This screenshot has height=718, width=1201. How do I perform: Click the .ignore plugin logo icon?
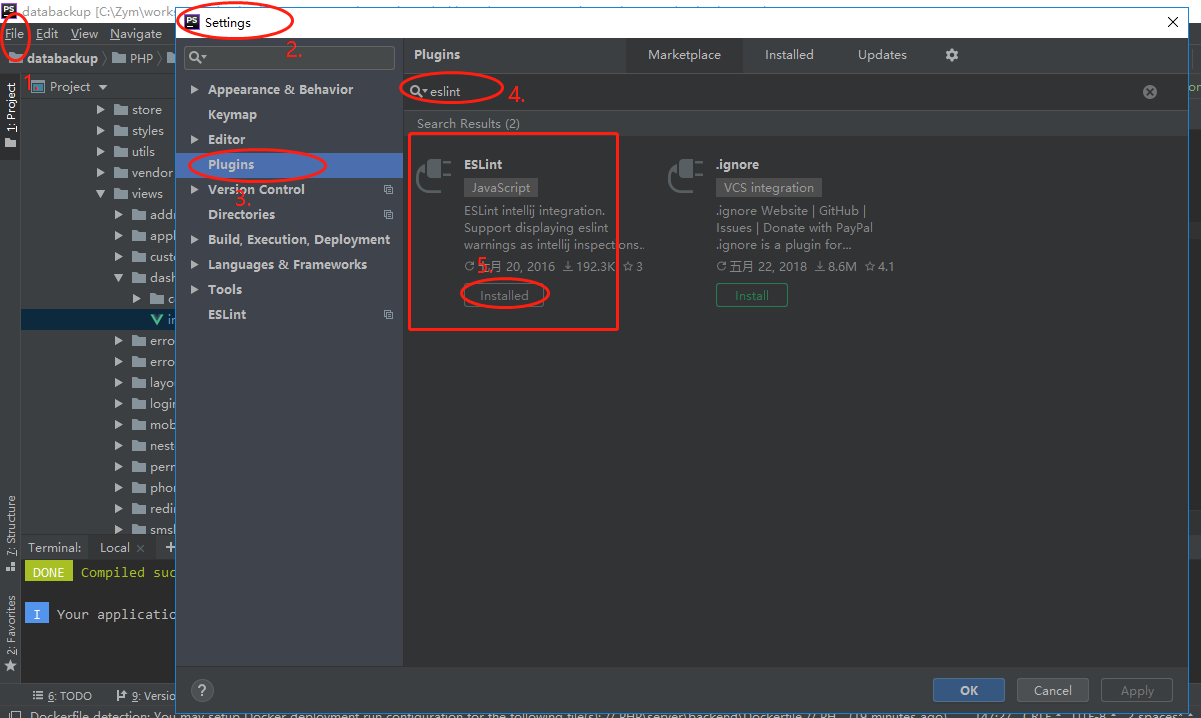point(685,174)
